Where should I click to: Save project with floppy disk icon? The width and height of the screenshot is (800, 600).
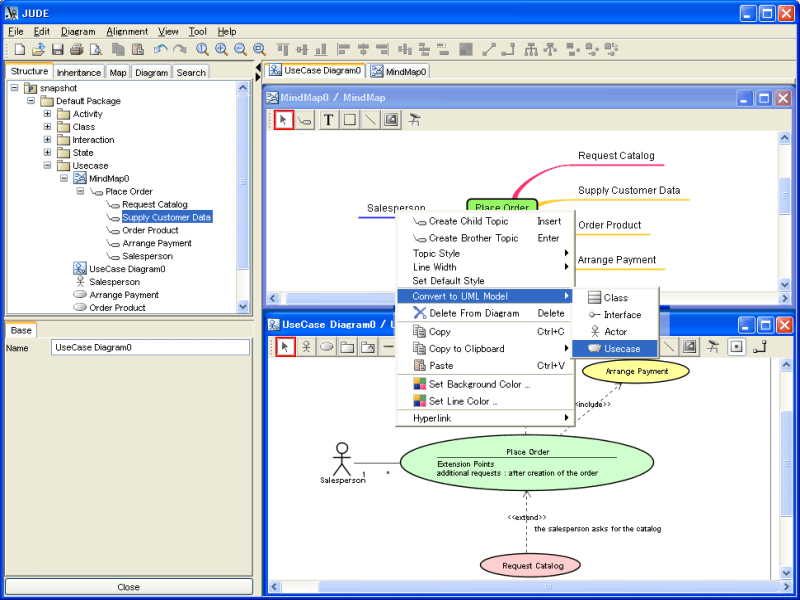57,49
